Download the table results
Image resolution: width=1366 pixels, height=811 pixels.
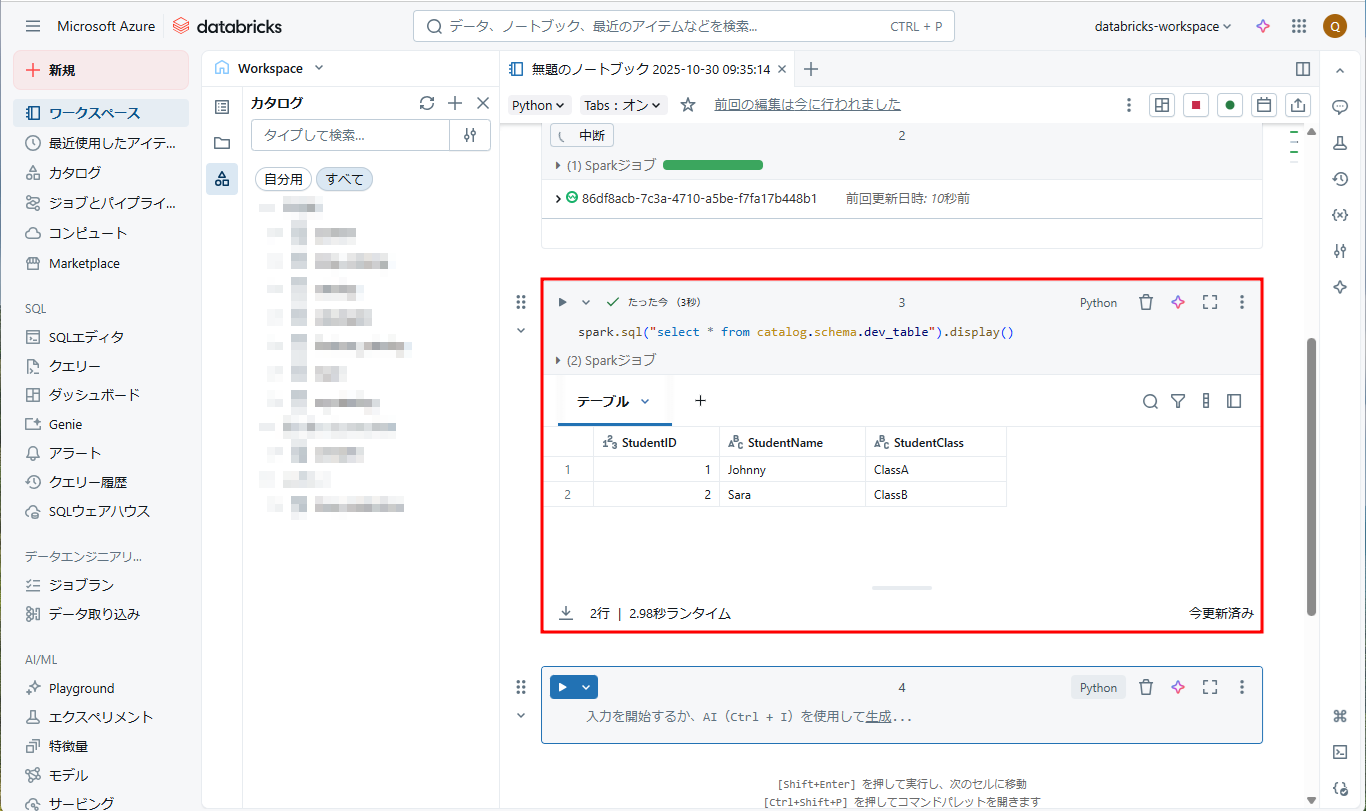tap(566, 613)
